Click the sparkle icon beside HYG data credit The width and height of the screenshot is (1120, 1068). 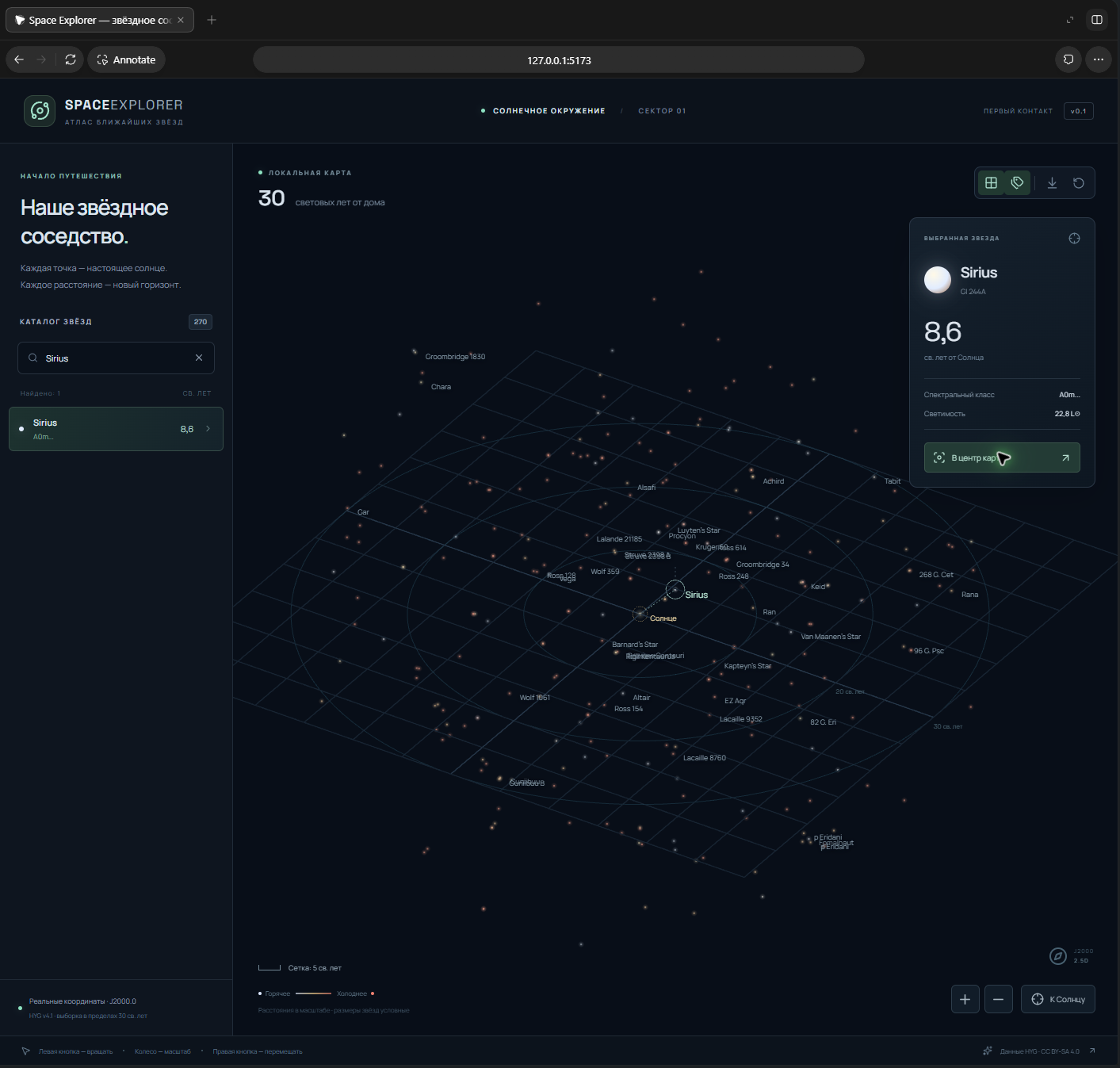click(988, 1051)
